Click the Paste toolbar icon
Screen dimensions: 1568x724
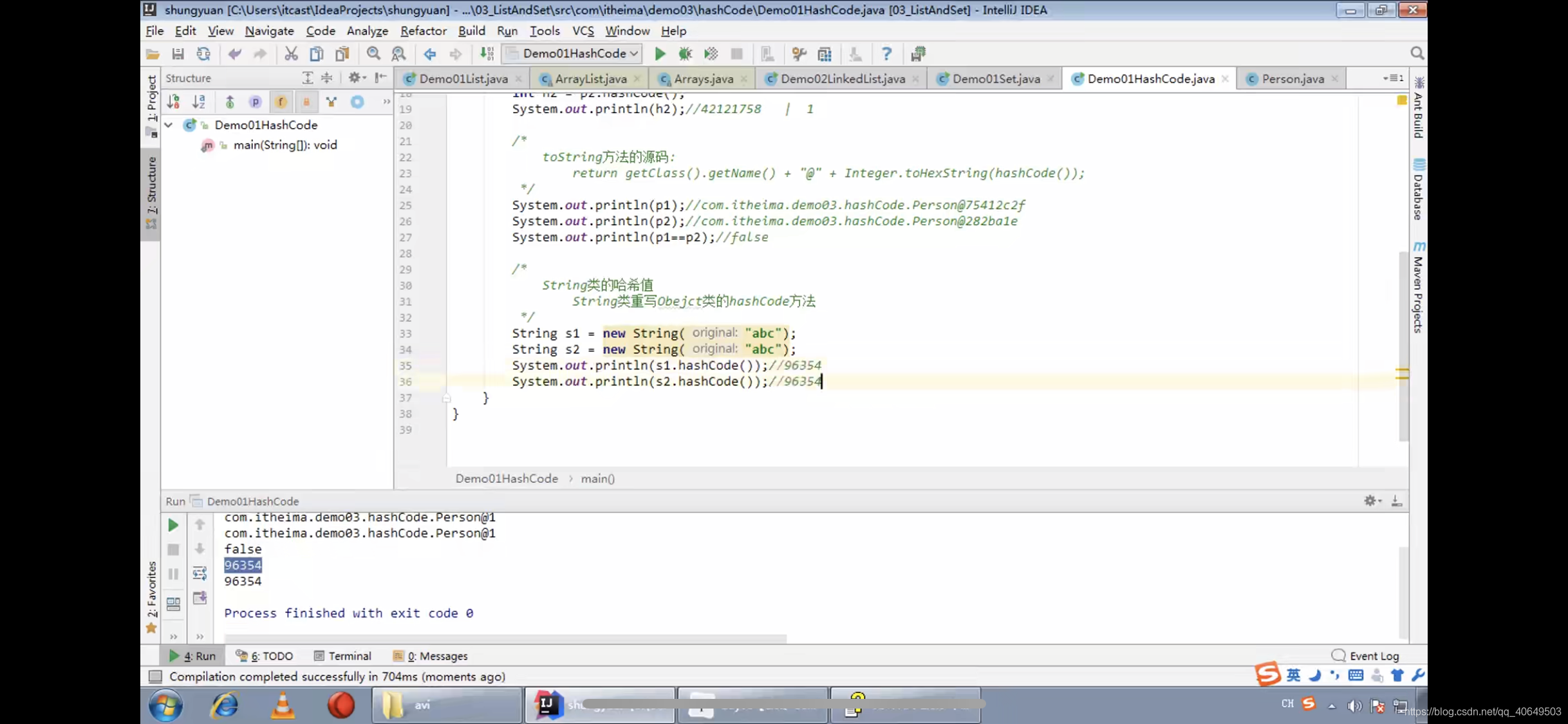pos(342,54)
